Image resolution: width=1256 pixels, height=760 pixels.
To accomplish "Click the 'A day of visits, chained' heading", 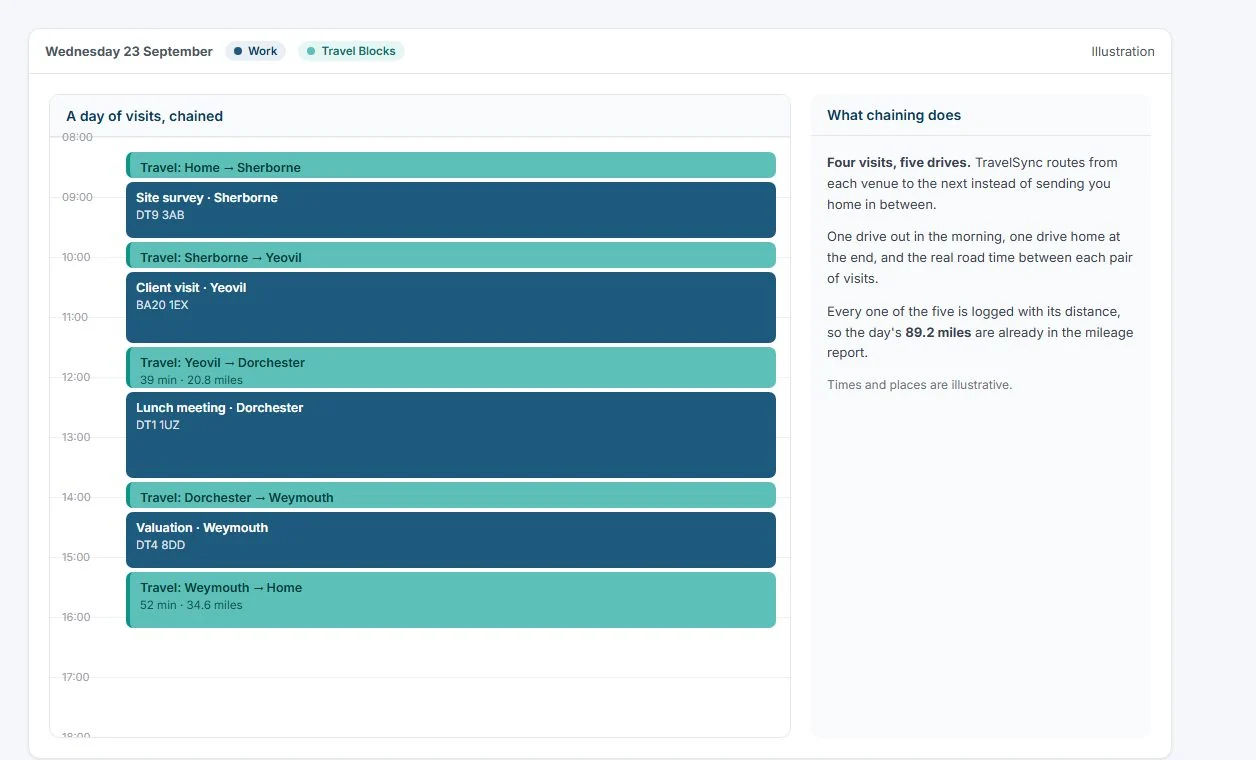I will (145, 116).
